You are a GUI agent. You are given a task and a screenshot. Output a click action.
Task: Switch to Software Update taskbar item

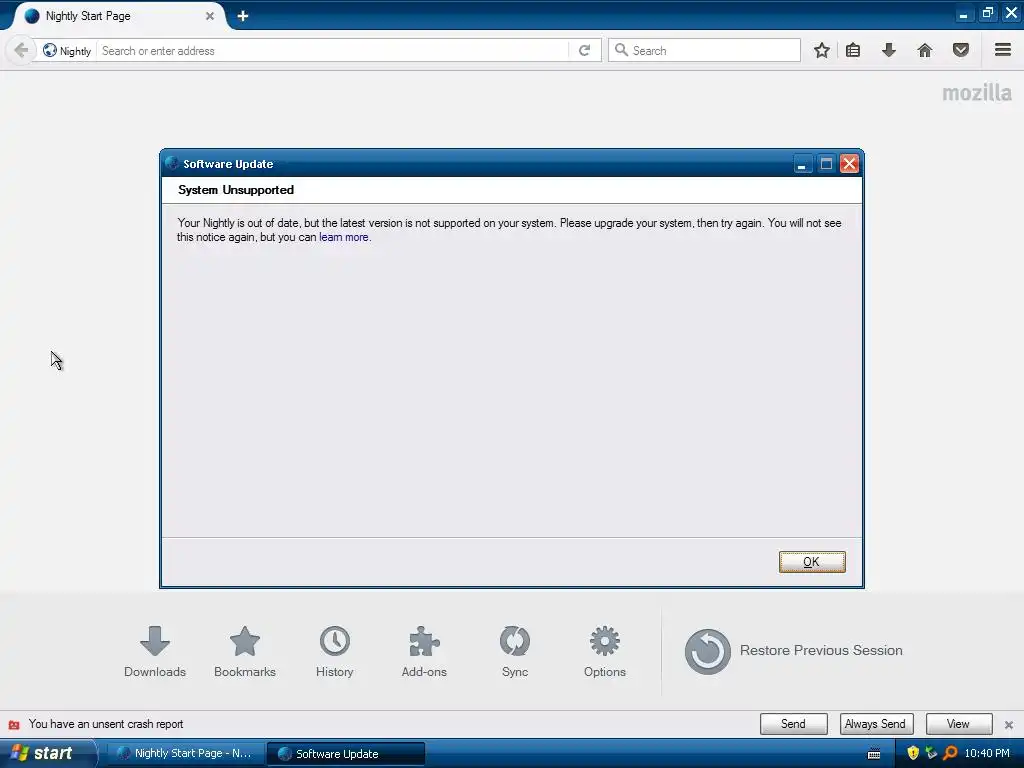tap(346, 753)
